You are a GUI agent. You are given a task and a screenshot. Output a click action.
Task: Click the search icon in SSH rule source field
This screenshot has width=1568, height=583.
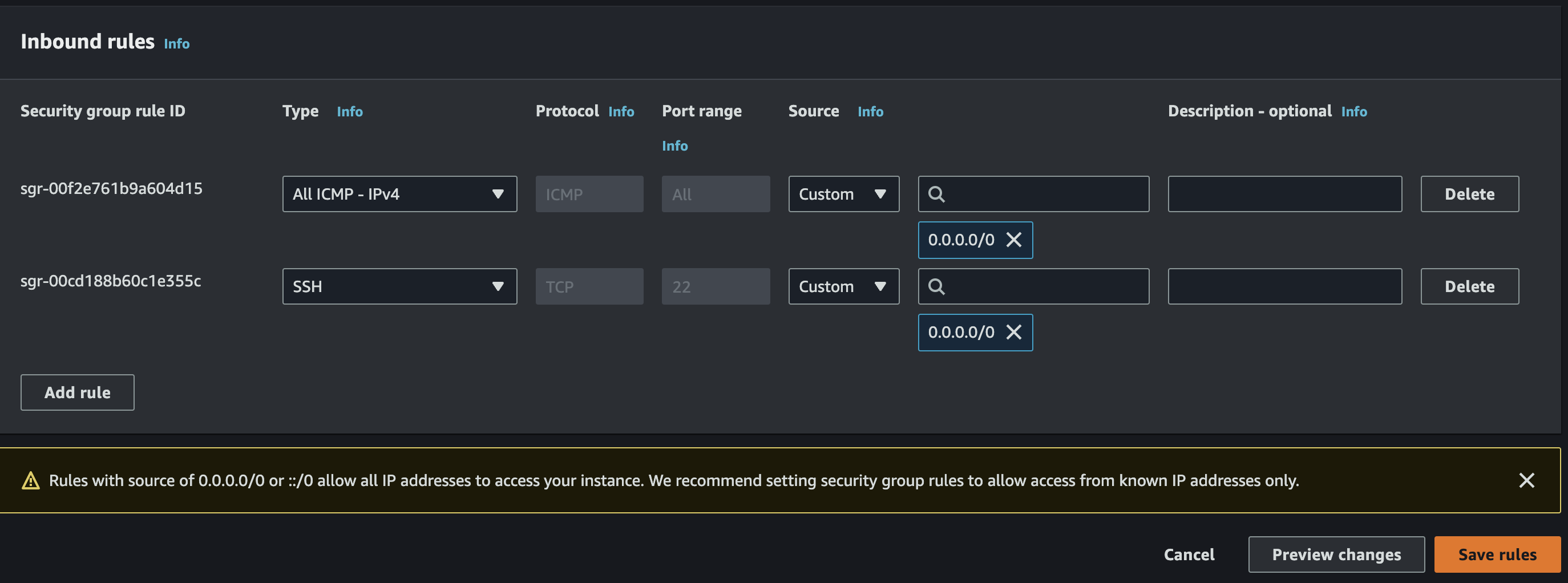click(x=937, y=286)
